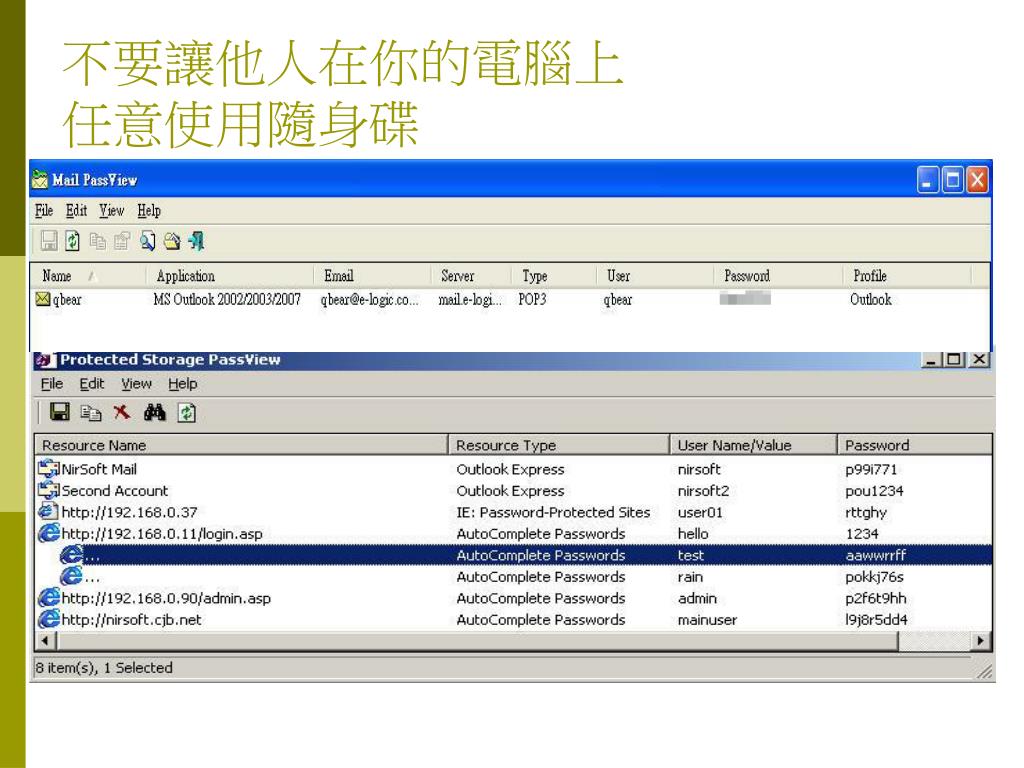1024x768 pixels.
Task: Click the icon beside Second Account row
Action: coord(49,490)
